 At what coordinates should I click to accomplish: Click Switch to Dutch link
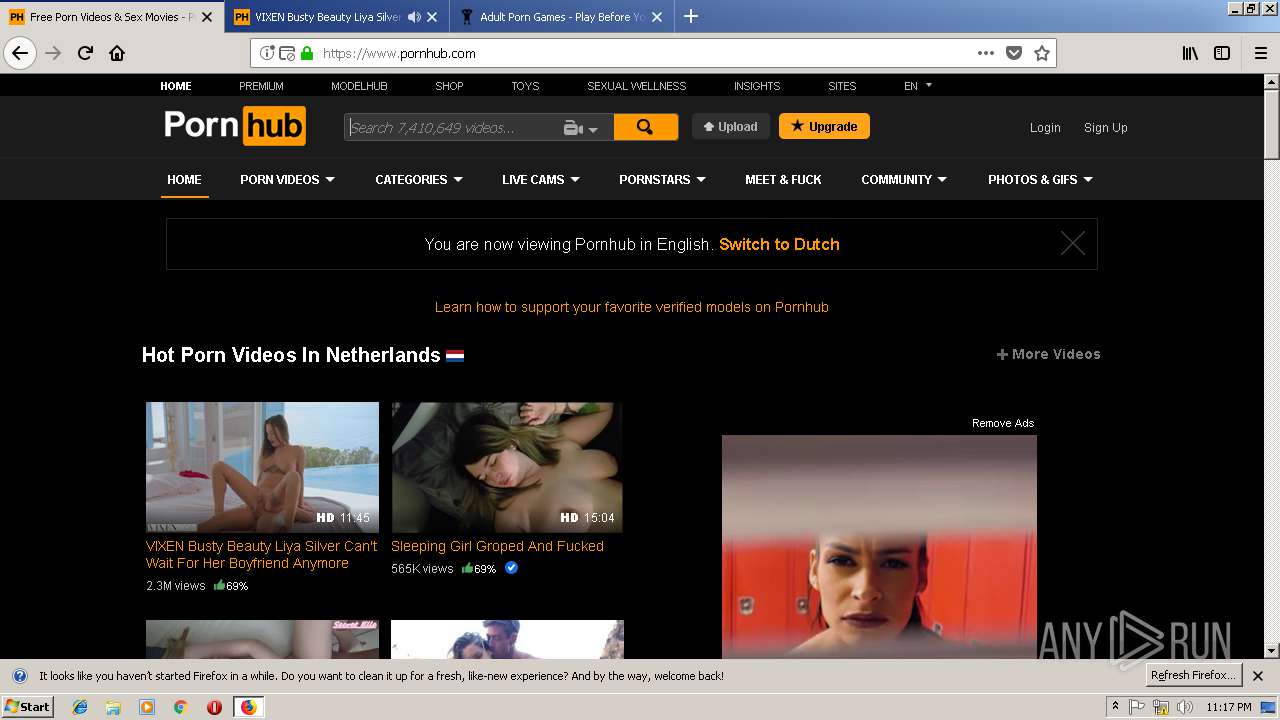[x=779, y=244]
